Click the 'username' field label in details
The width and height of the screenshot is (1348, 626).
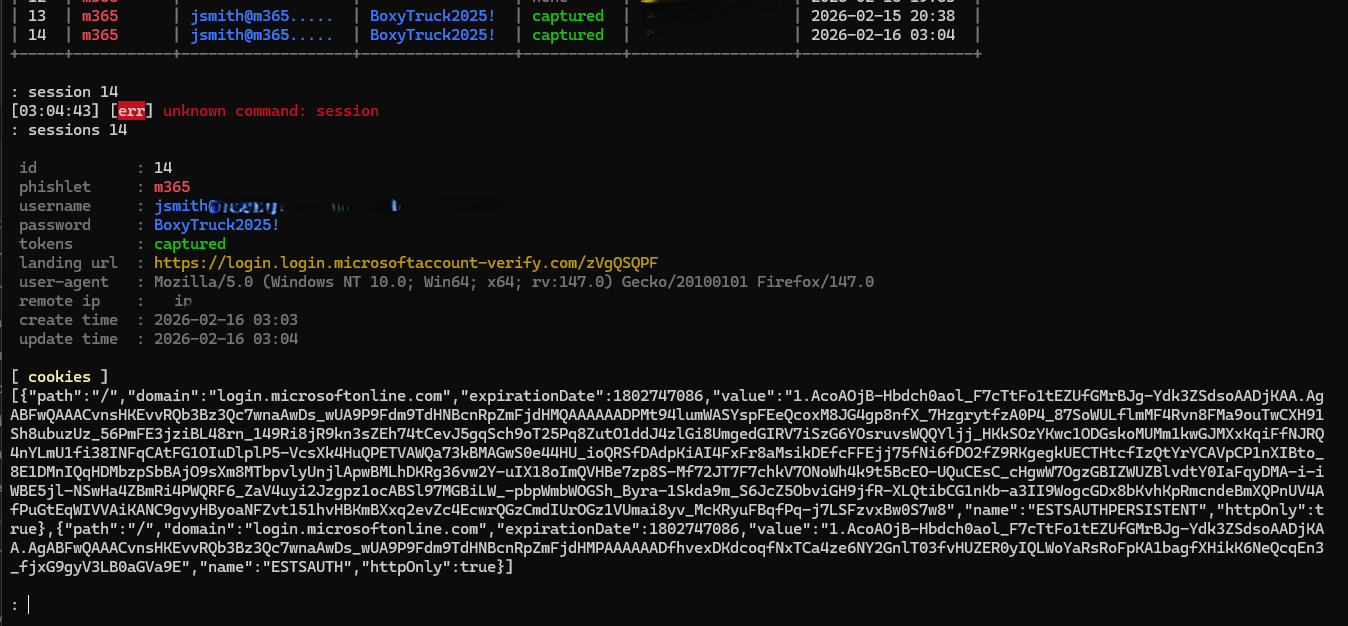click(x=55, y=206)
